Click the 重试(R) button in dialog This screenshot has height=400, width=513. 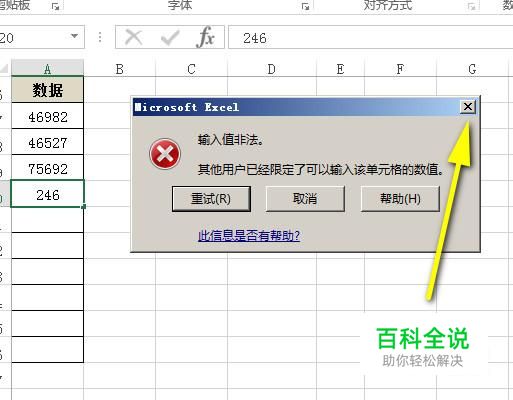(211, 199)
